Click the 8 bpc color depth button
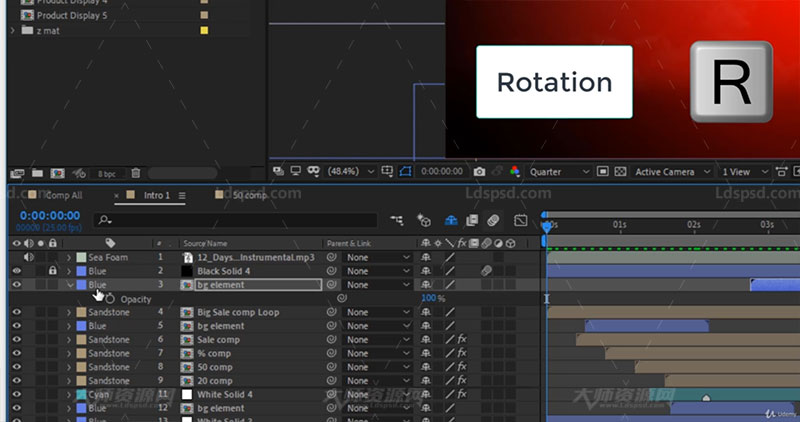Screen dimensions: 800x422 pyautogui.click(x=107, y=174)
